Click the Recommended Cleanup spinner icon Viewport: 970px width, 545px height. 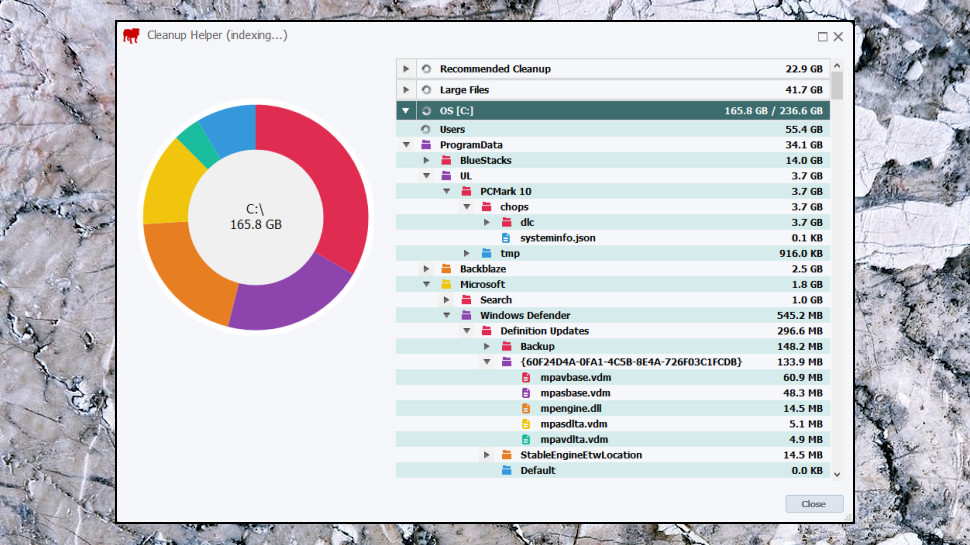click(426, 69)
